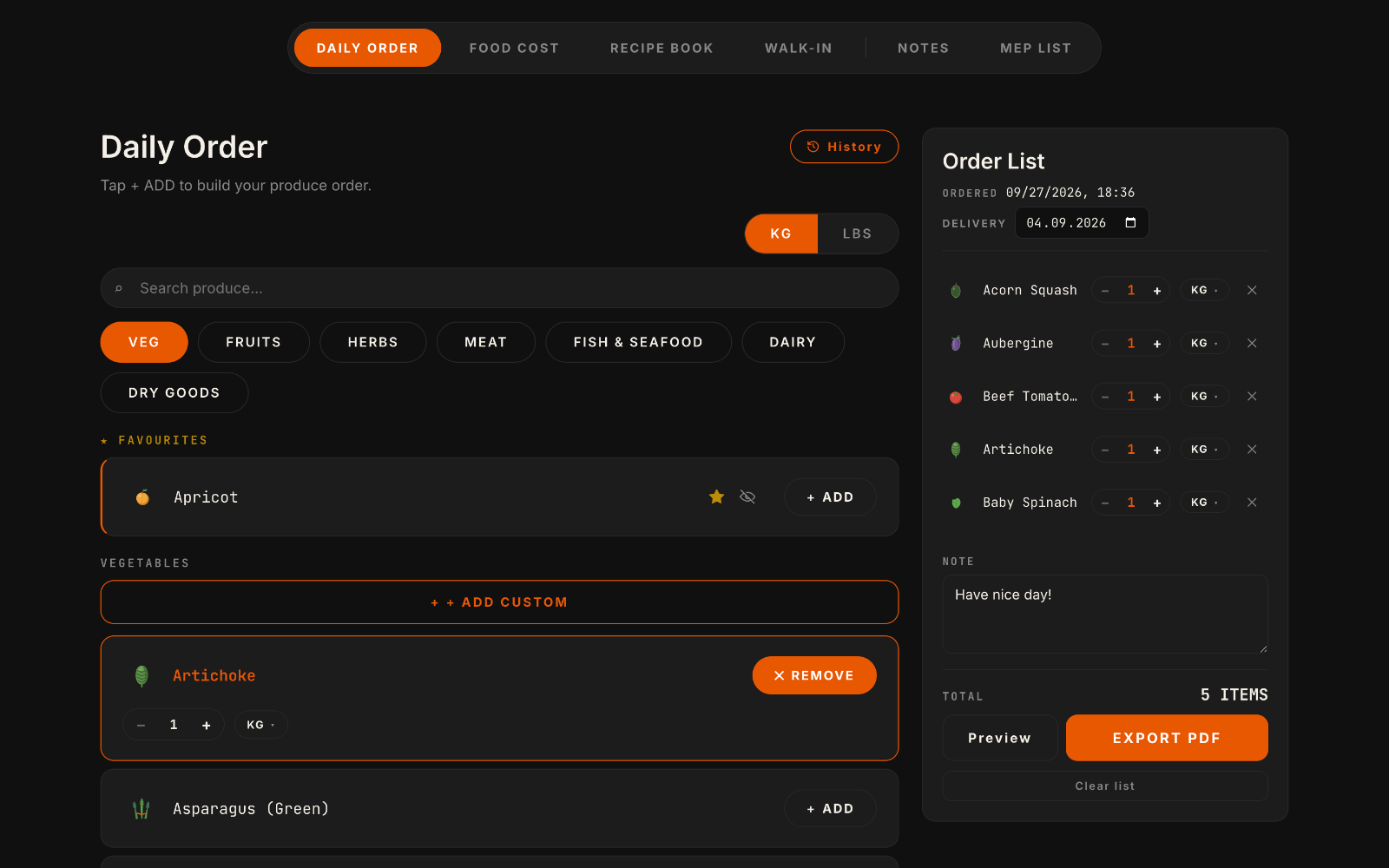The image size is (1389, 868).
Task: Preview the order list
Action: [x=1000, y=738]
